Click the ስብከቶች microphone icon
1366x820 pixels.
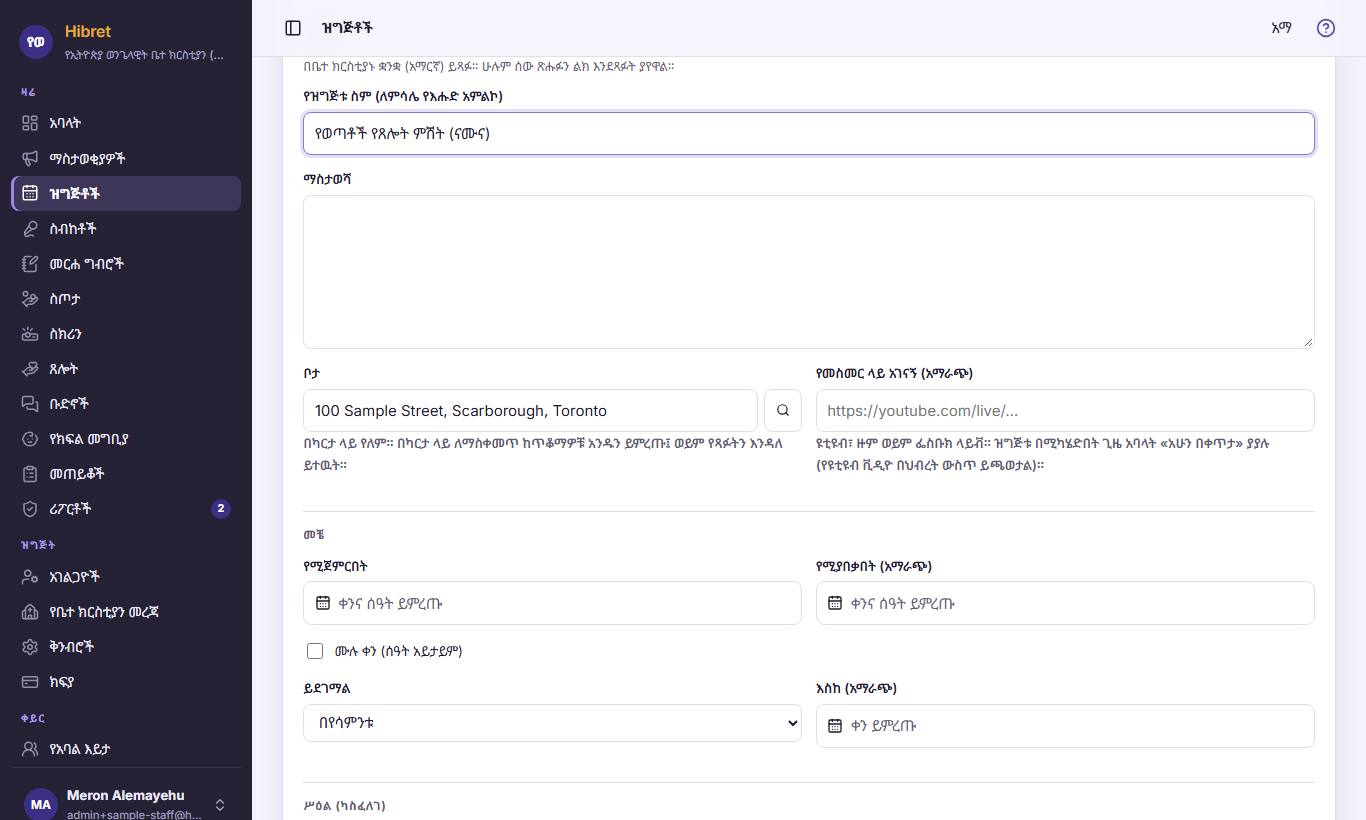click(x=30, y=228)
